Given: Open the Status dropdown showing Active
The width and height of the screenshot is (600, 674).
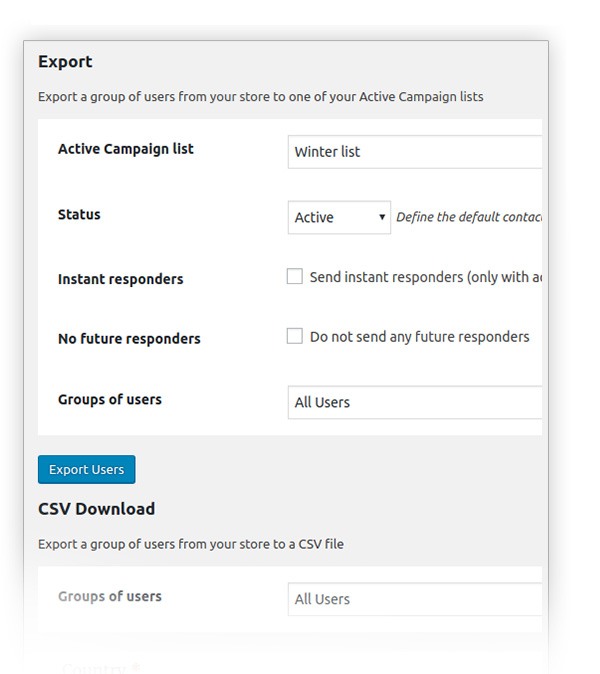Looking at the screenshot, I should [338, 217].
